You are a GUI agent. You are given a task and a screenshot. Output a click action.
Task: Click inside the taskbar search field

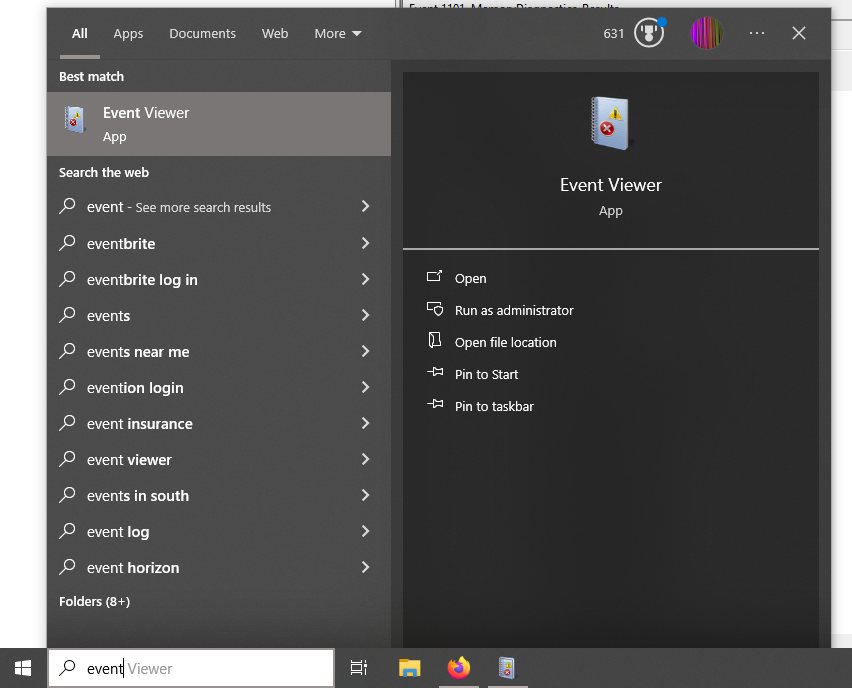pos(190,667)
